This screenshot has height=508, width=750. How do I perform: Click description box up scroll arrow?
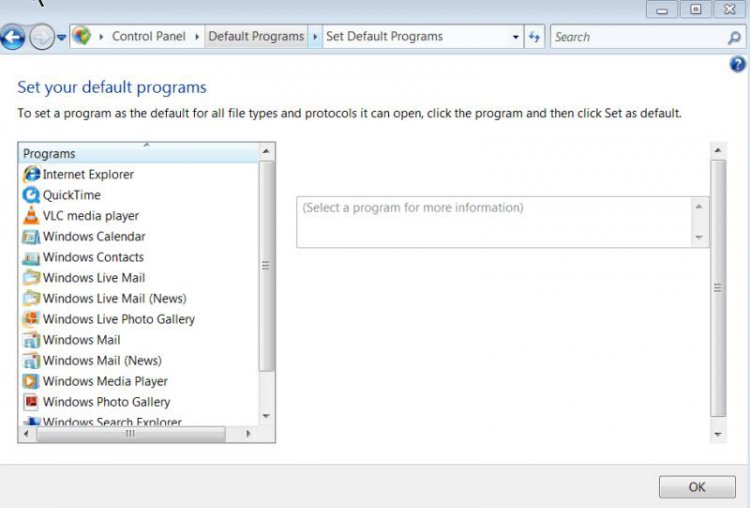coord(699,207)
